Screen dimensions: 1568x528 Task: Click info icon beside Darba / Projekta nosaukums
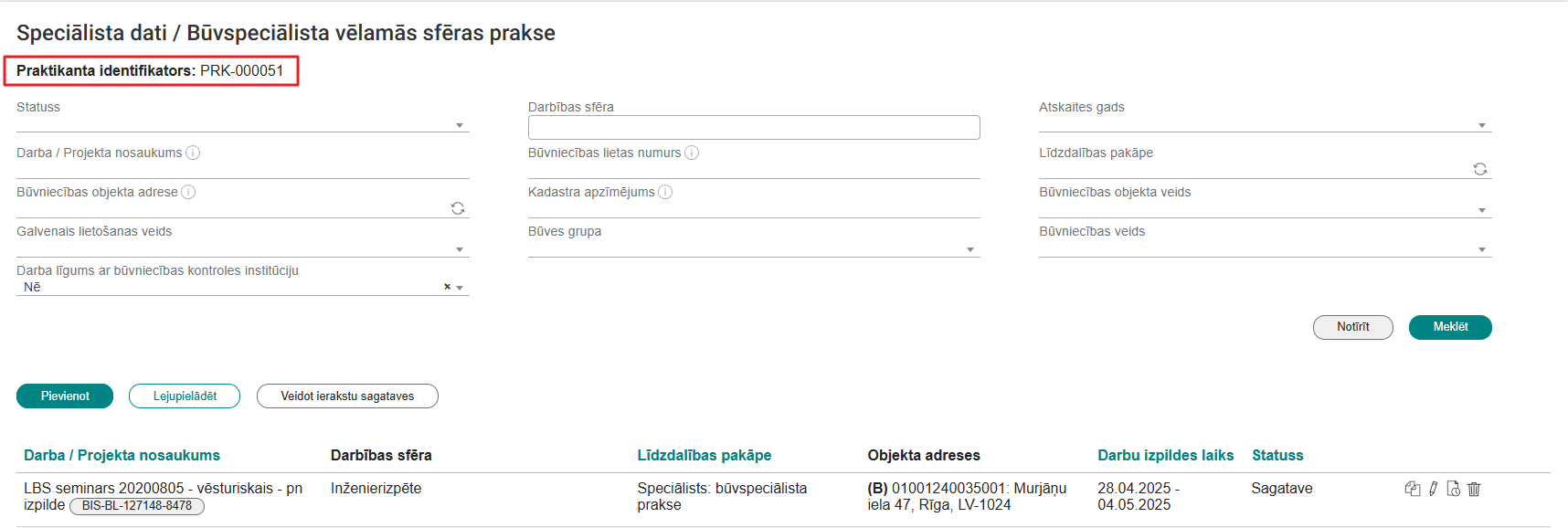pos(193,153)
